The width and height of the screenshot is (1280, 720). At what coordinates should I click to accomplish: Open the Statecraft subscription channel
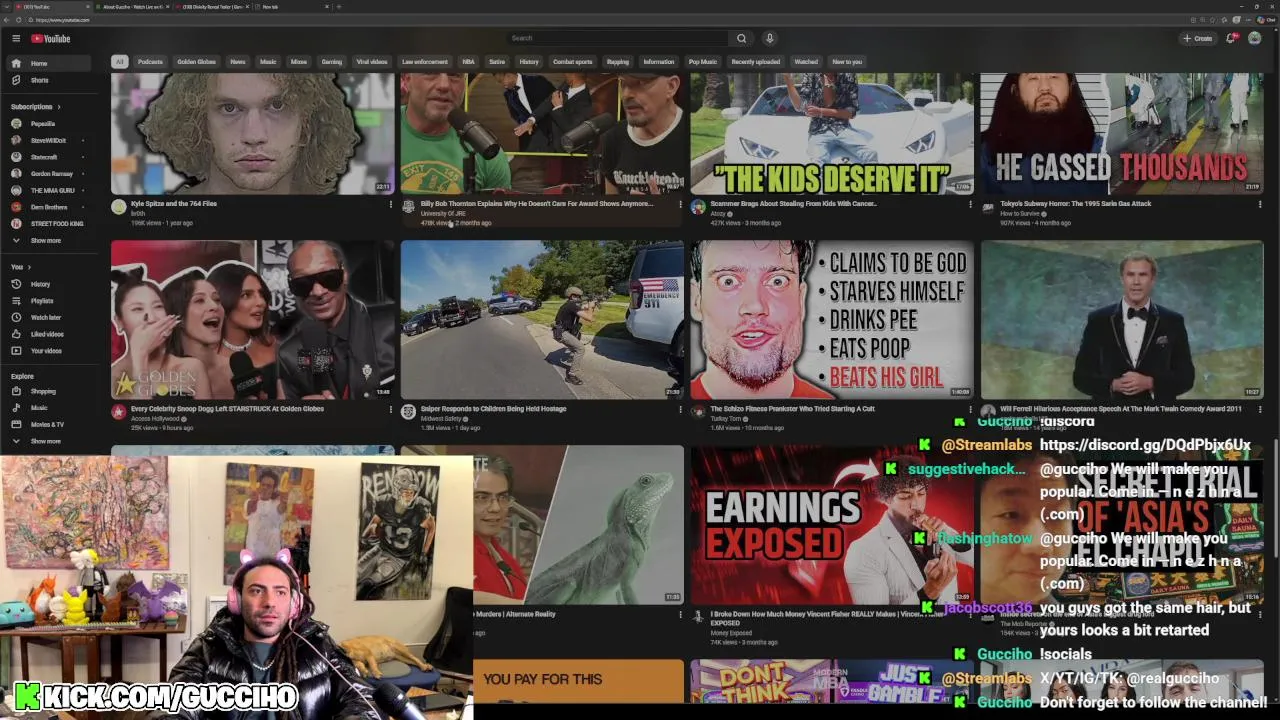[x=50, y=157]
